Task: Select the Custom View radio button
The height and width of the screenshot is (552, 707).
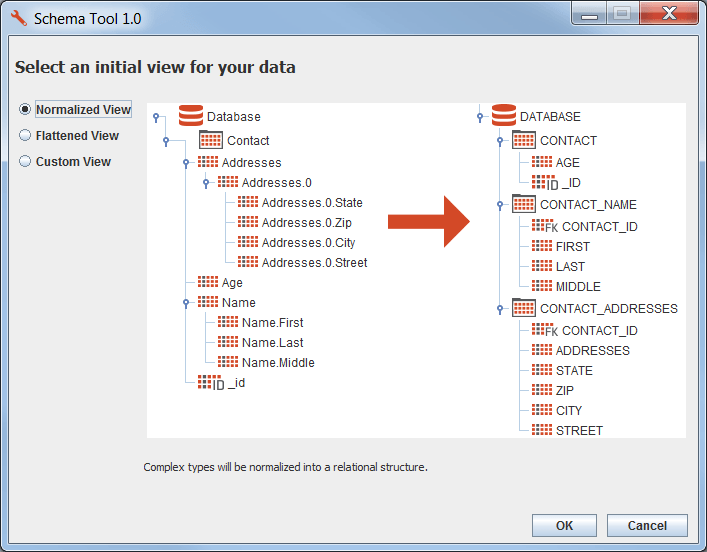Action: pyautogui.click(x=25, y=162)
